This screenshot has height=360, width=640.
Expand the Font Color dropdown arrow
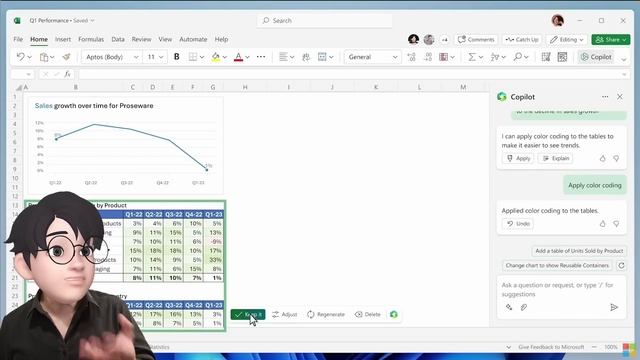pyautogui.click(x=247, y=57)
